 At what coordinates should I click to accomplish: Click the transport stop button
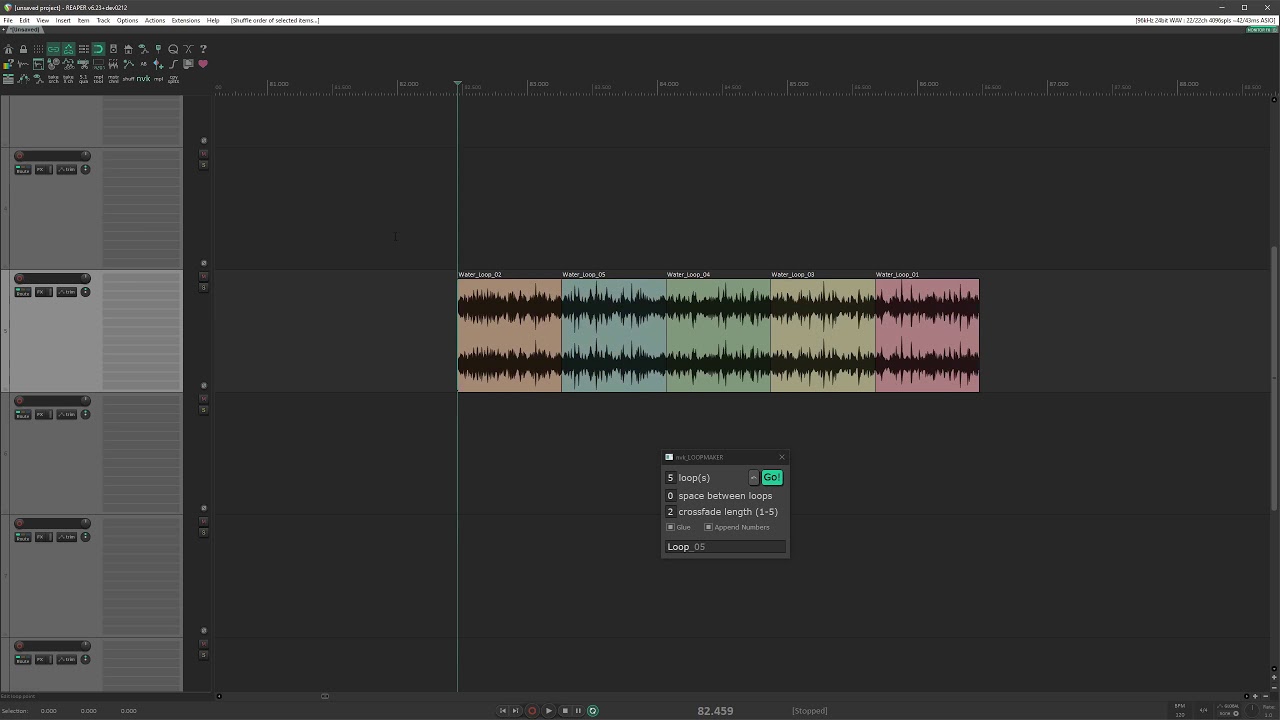(x=564, y=711)
